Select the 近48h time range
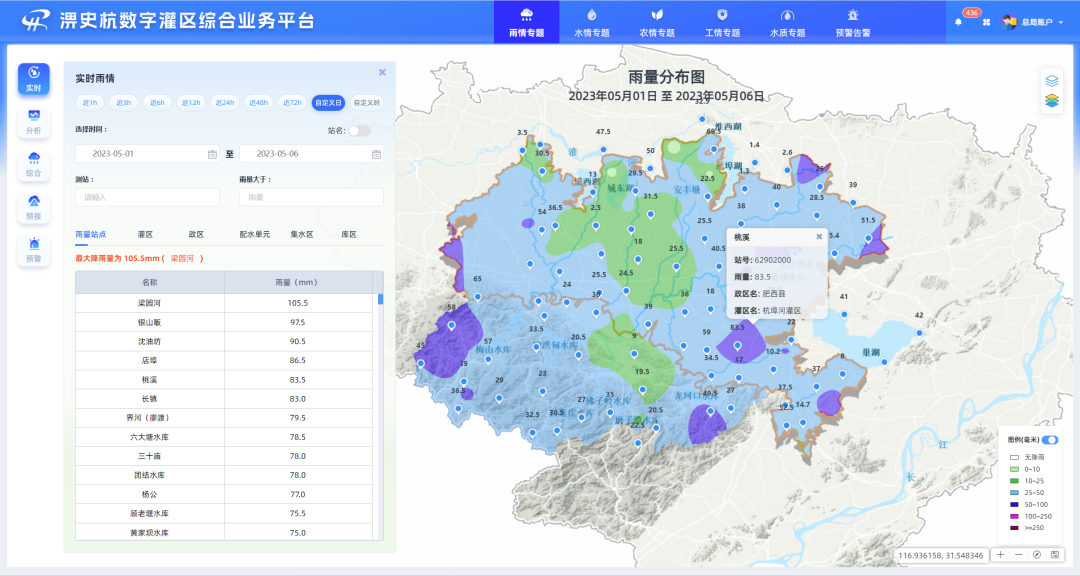Screen dimensions: 1080x576 tap(258, 103)
